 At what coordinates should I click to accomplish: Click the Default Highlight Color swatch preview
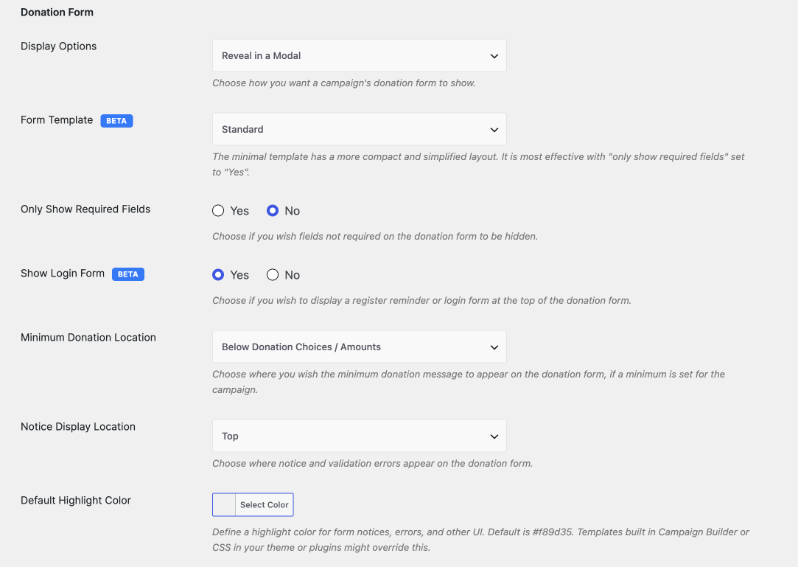tap(224, 504)
